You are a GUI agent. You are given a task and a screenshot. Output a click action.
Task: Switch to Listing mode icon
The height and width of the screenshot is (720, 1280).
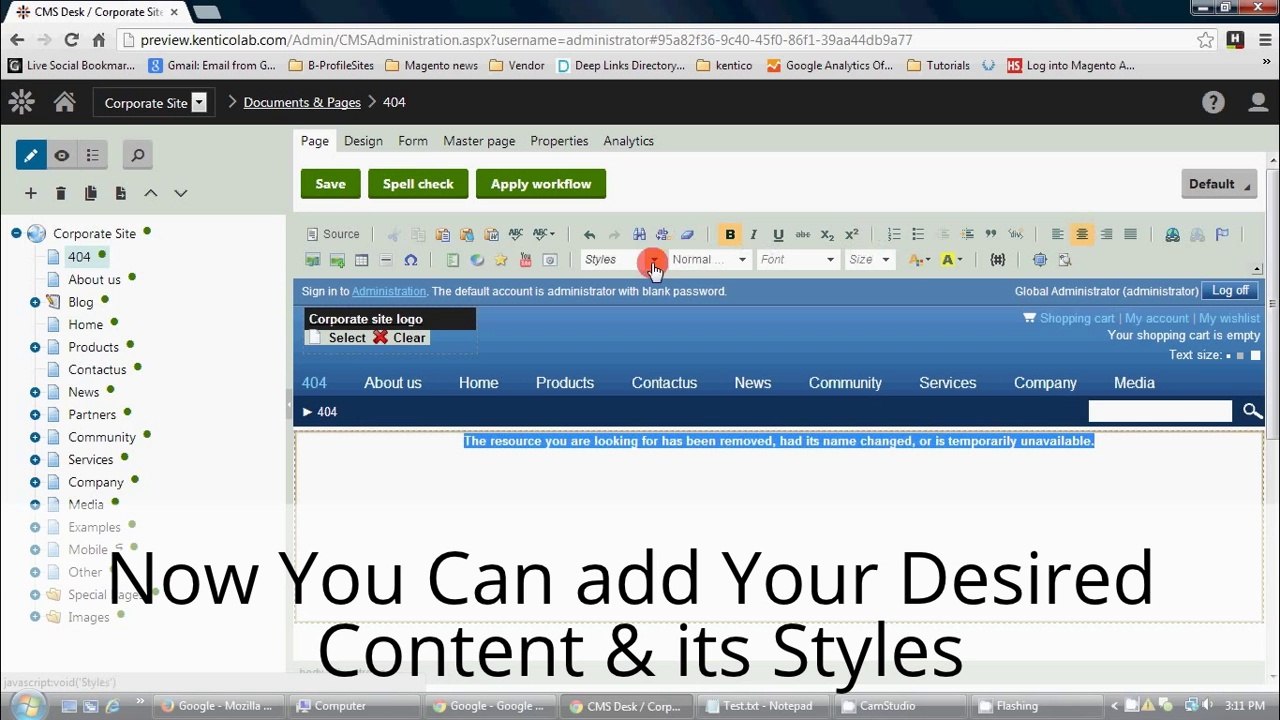click(x=93, y=155)
